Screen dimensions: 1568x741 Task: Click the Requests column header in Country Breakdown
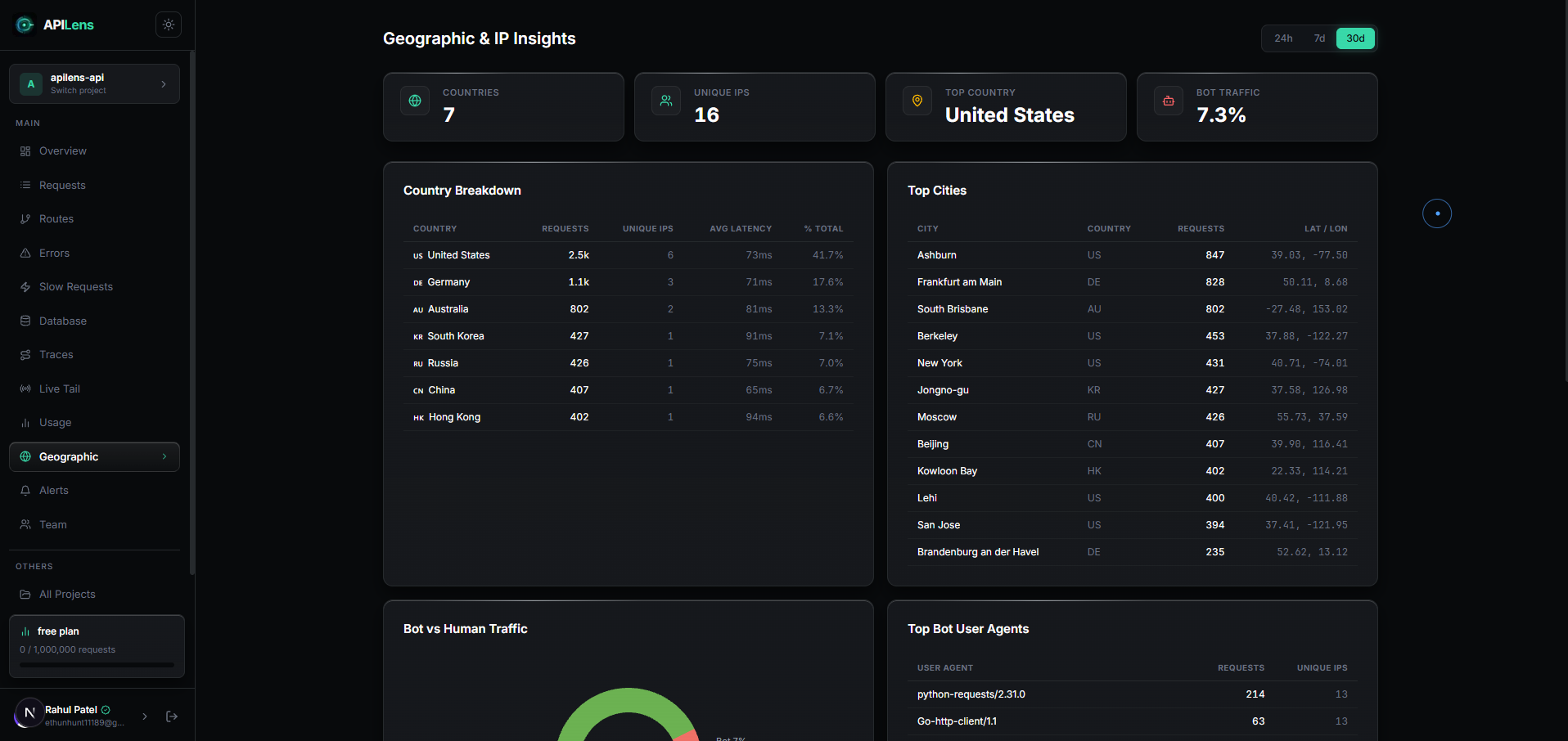click(x=565, y=229)
